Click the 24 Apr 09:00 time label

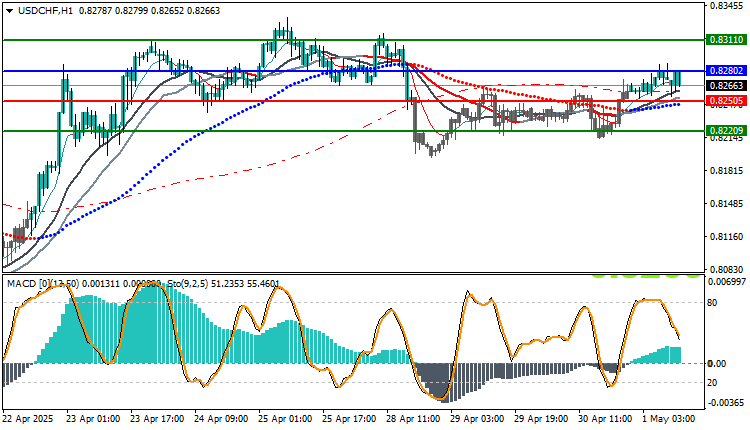[x=221, y=419]
